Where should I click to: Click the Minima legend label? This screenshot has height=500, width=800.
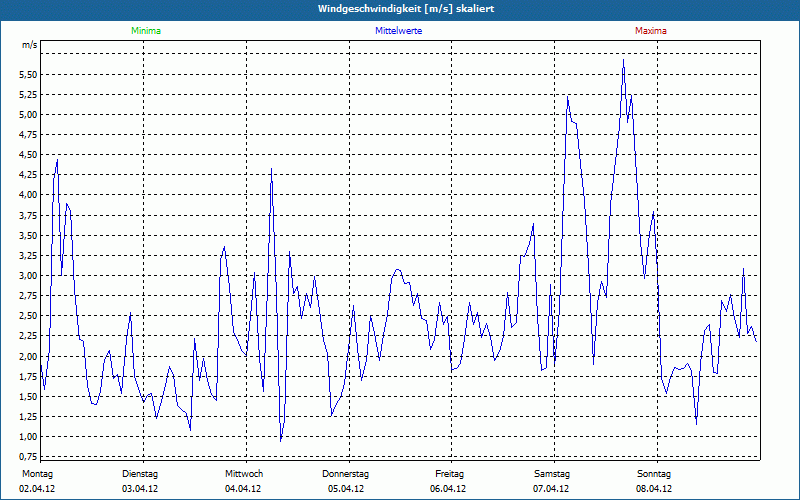click(146, 31)
